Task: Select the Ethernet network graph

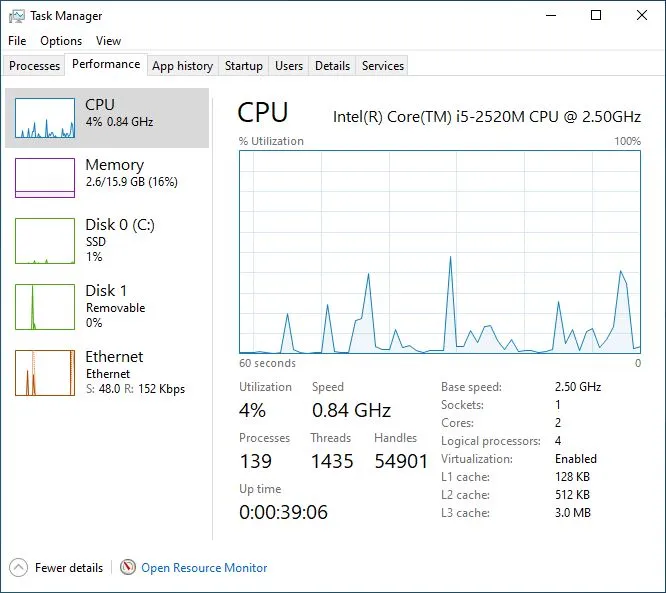Action: (45, 373)
